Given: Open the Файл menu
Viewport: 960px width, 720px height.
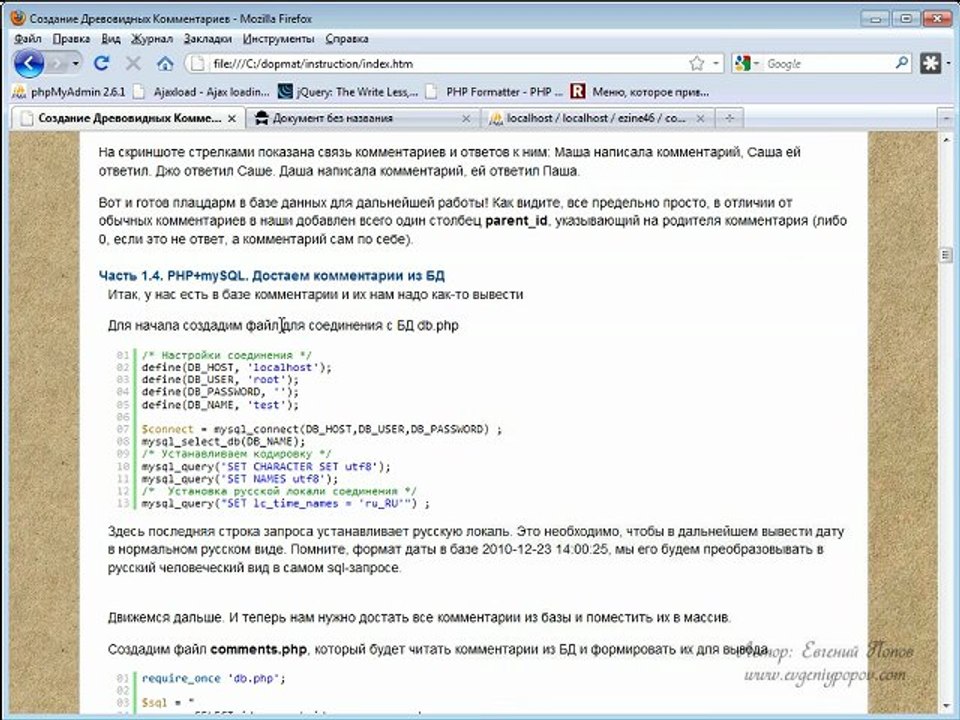Looking at the screenshot, I should pos(28,39).
